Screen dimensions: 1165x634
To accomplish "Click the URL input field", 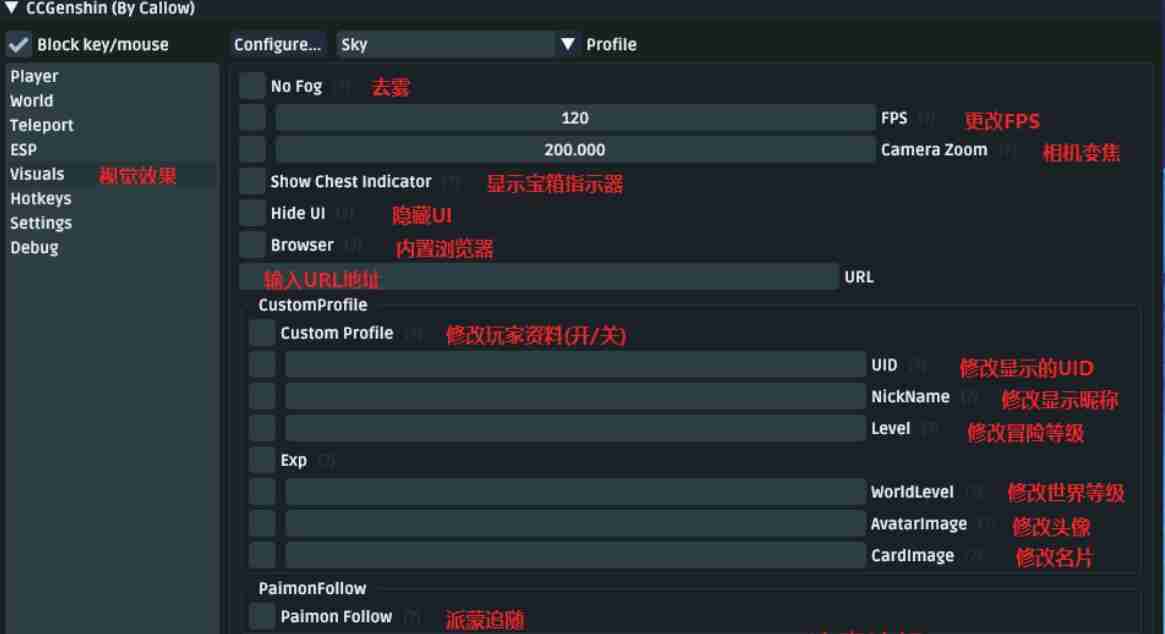I will (x=539, y=277).
